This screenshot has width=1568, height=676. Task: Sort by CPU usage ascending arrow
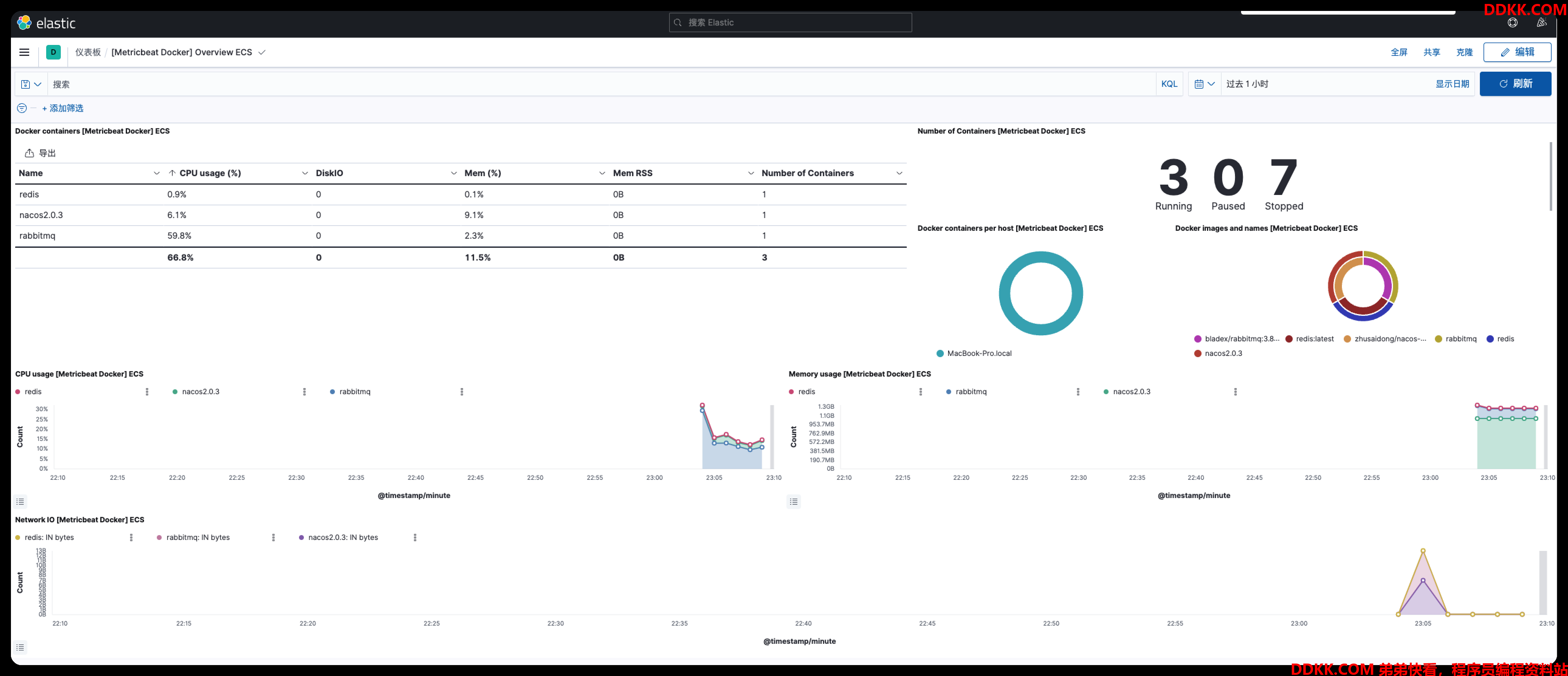click(172, 173)
